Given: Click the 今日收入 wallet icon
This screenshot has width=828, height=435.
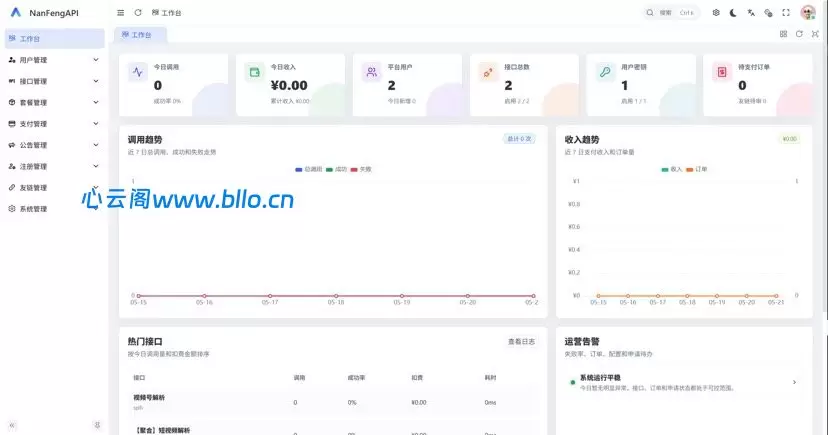Looking at the screenshot, I should (255, 72).
